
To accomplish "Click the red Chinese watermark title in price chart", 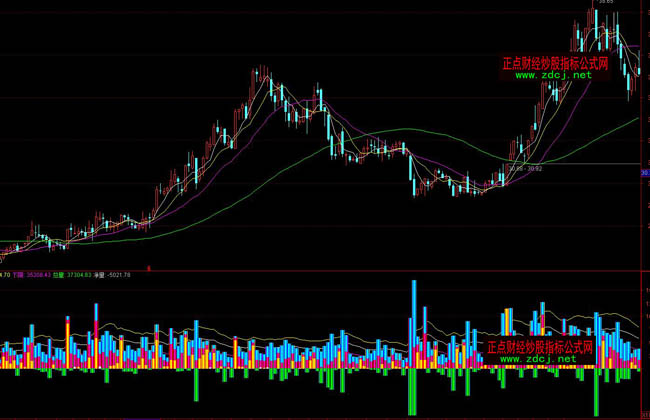I will (561, 62).
